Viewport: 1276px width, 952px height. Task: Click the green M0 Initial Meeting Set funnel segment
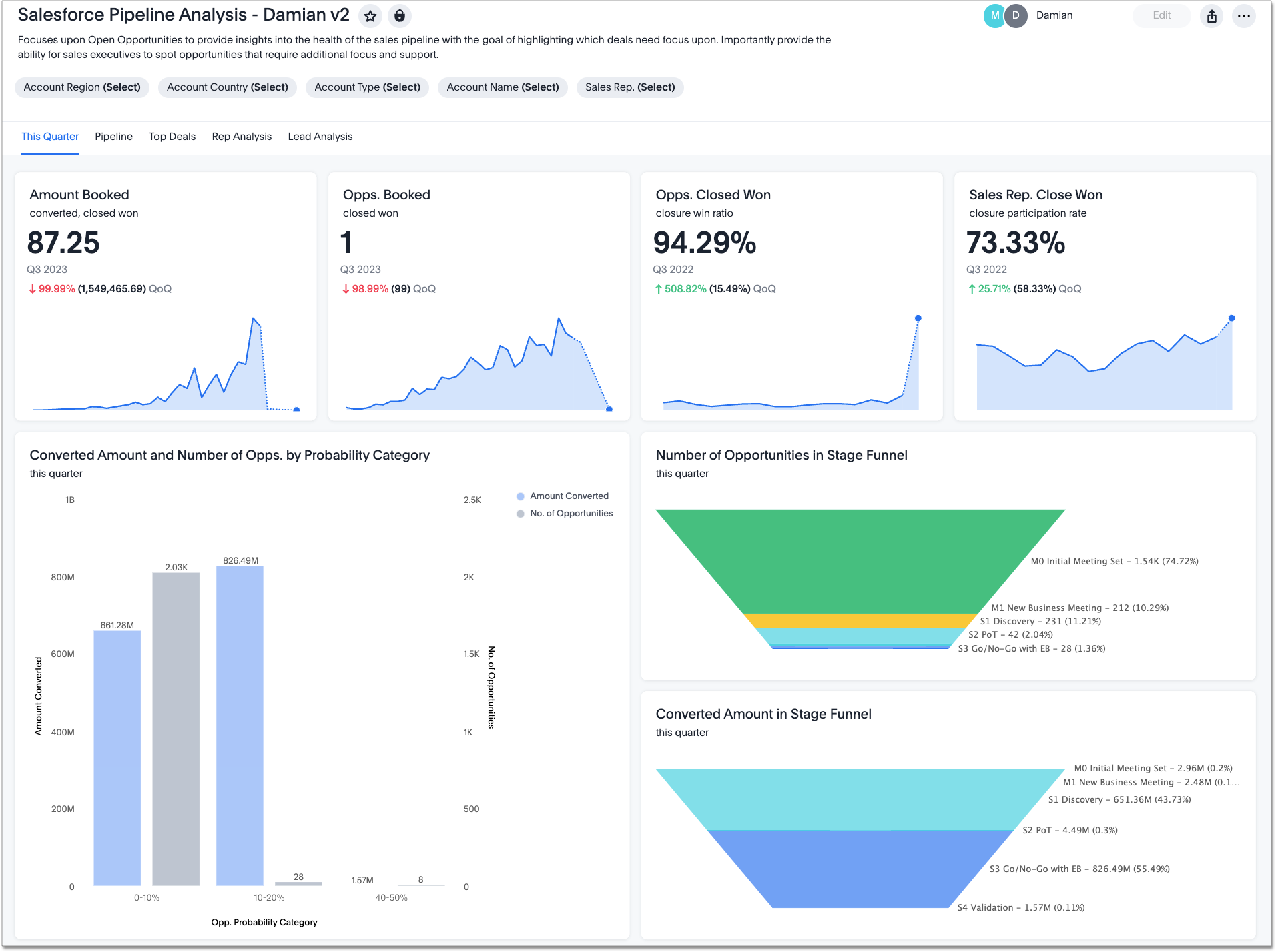[x=860, y=561]
